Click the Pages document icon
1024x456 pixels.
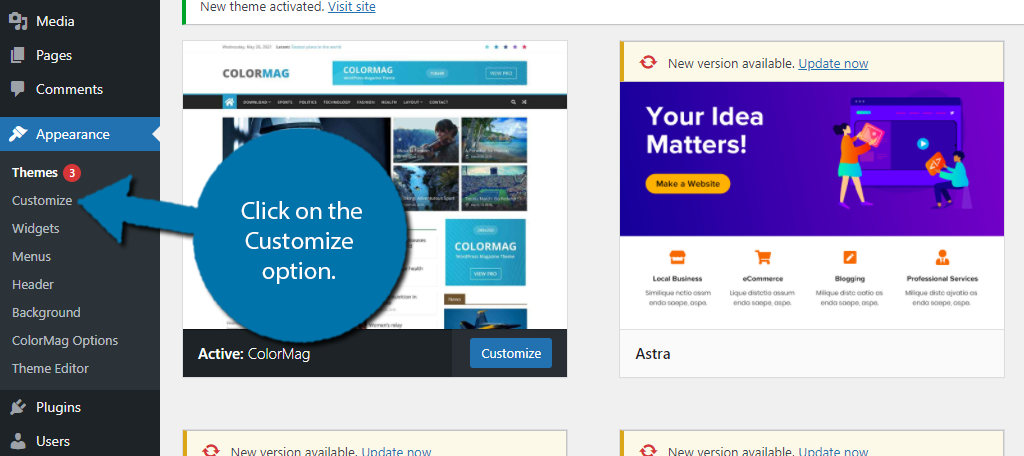pos(18,55)
